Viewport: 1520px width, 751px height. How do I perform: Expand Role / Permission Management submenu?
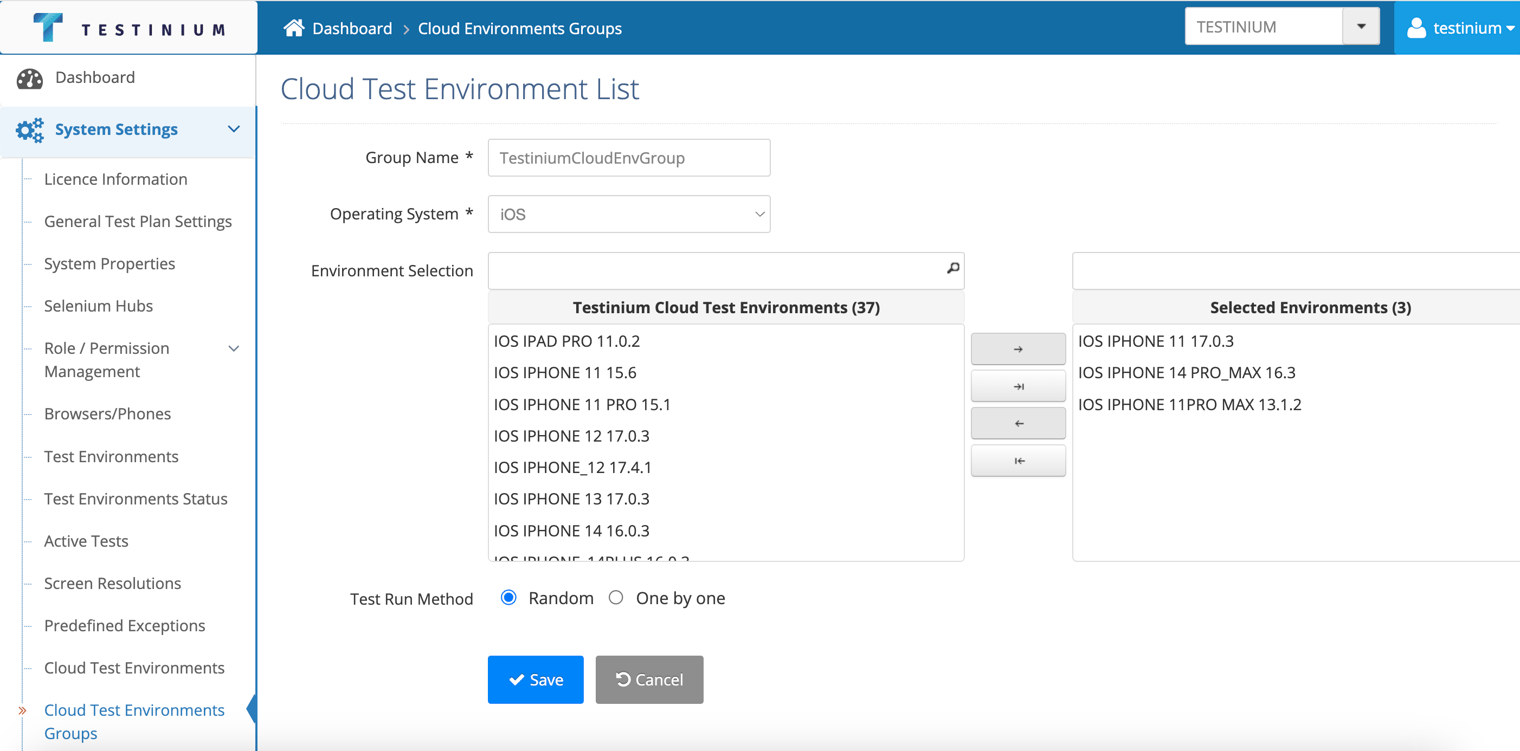pyautogui.click(x=234, y=349)
